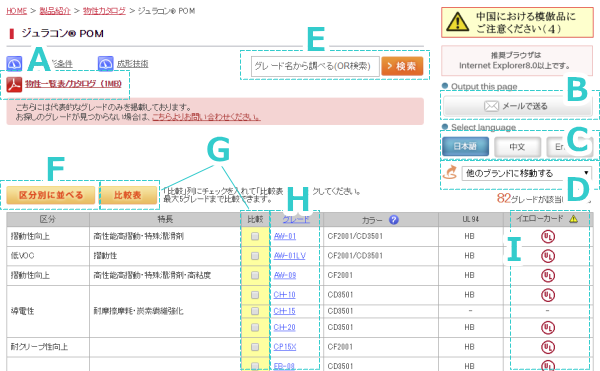Screen dimensions: 600x371
Task: Check the compare box for AW-09
Action: click(x=255, y=275)
